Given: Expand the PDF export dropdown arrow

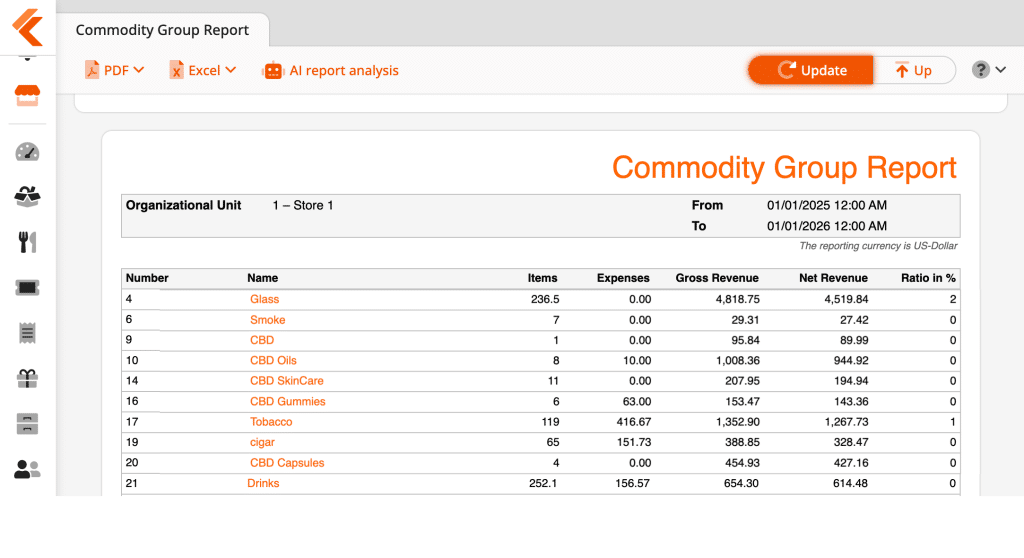Looking at the screenshot, I should 139,70.
